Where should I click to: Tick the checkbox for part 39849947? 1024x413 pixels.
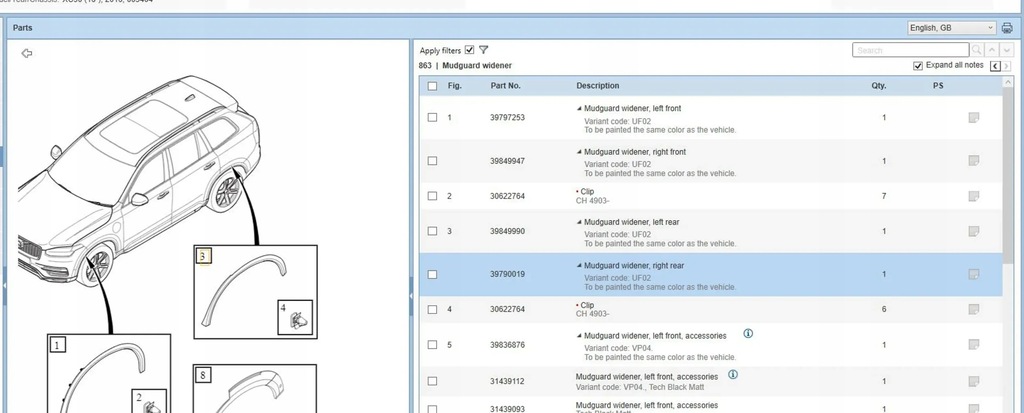coord(432,161)
